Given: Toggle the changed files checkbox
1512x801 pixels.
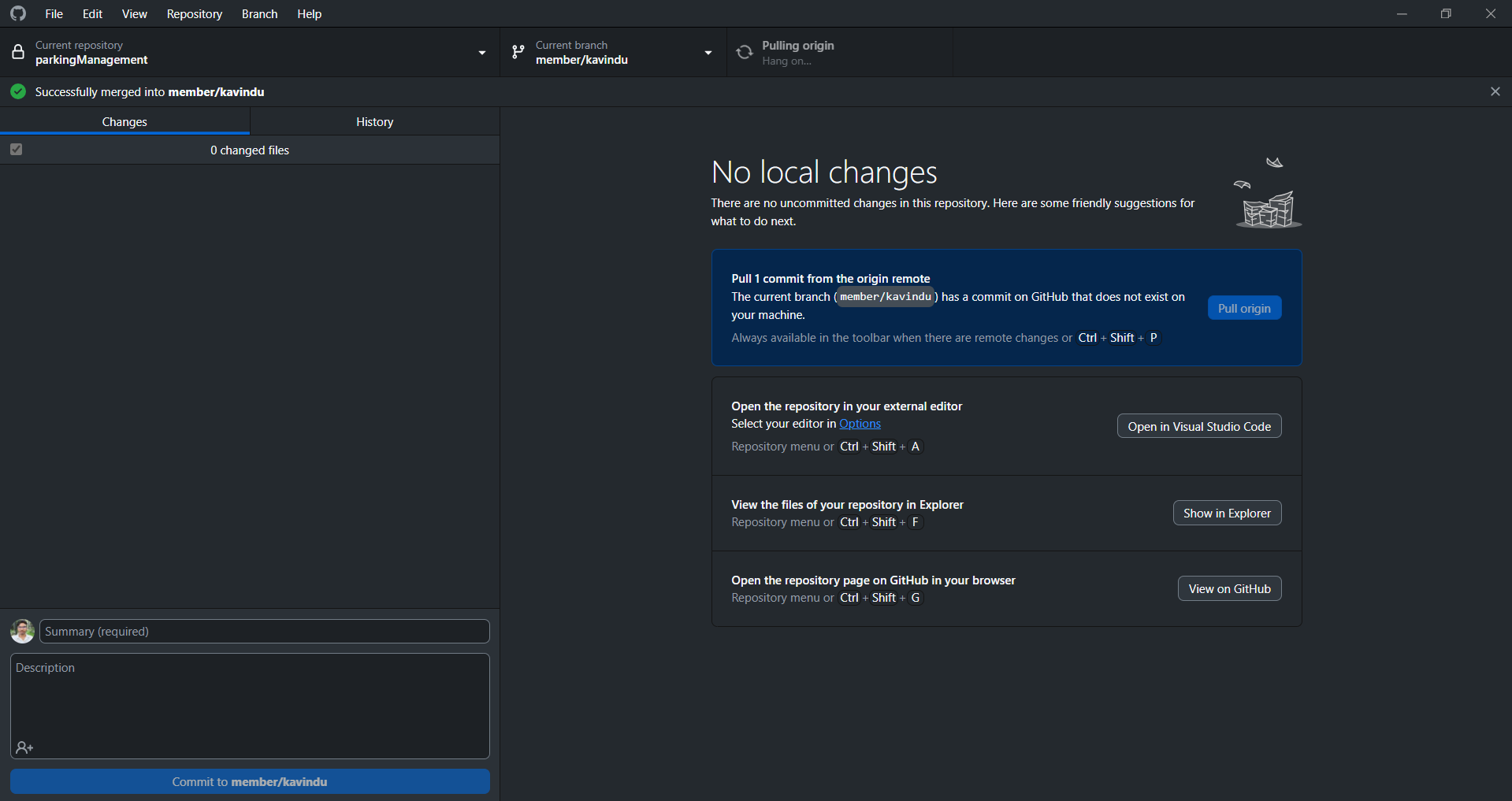Looking at the screenshot, I should click(x=17, y=150).
